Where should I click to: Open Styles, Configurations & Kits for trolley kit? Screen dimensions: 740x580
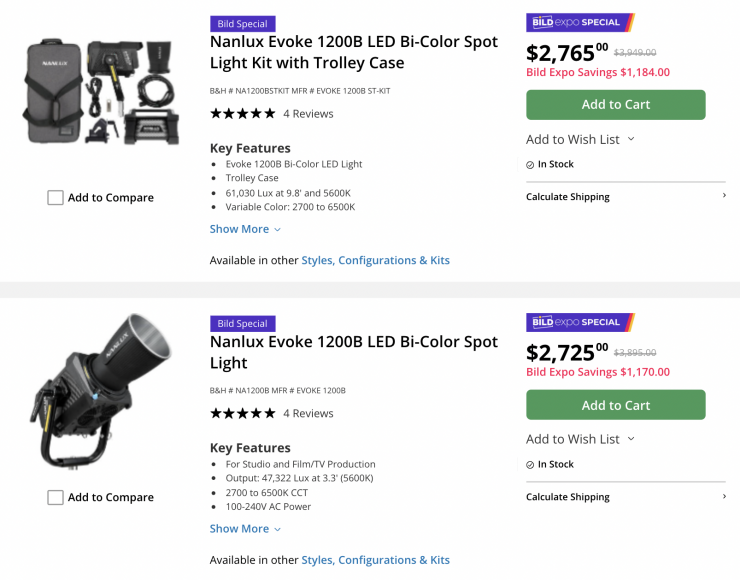point(375,260)
